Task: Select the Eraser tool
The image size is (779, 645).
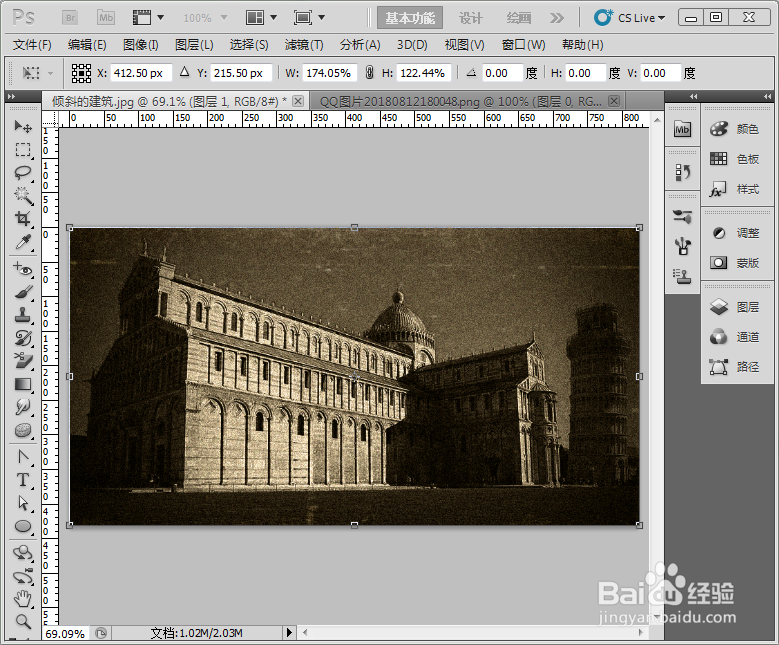Action: tap(23, 361)
